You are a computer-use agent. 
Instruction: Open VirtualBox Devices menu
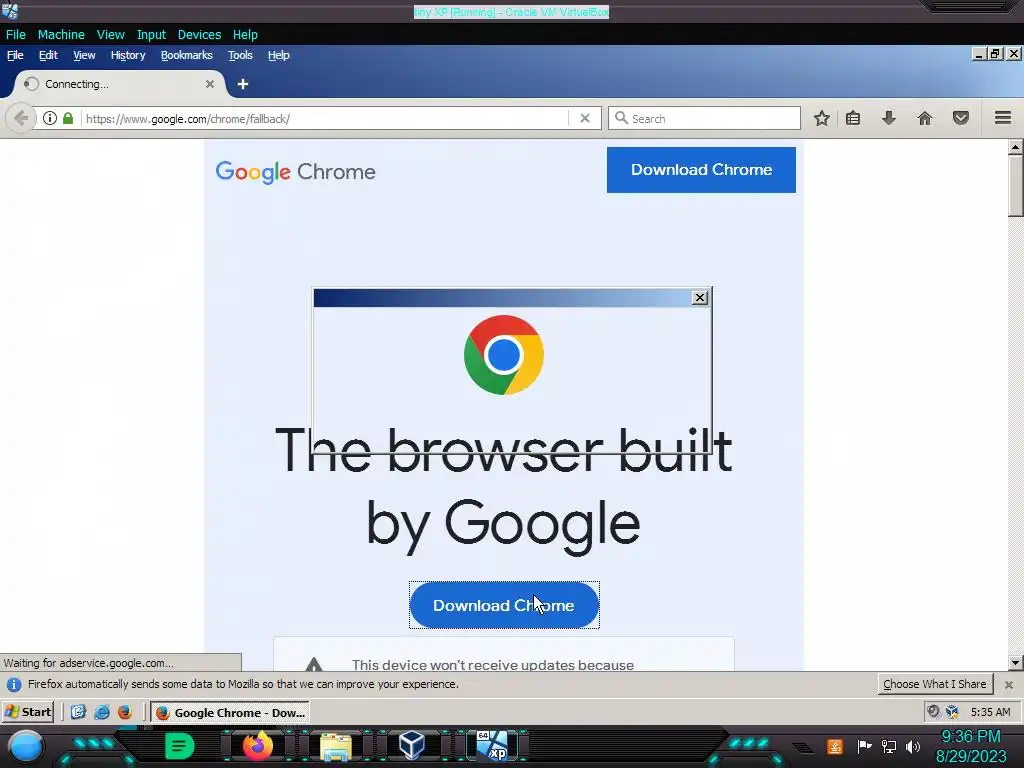[x=199, y=35]
